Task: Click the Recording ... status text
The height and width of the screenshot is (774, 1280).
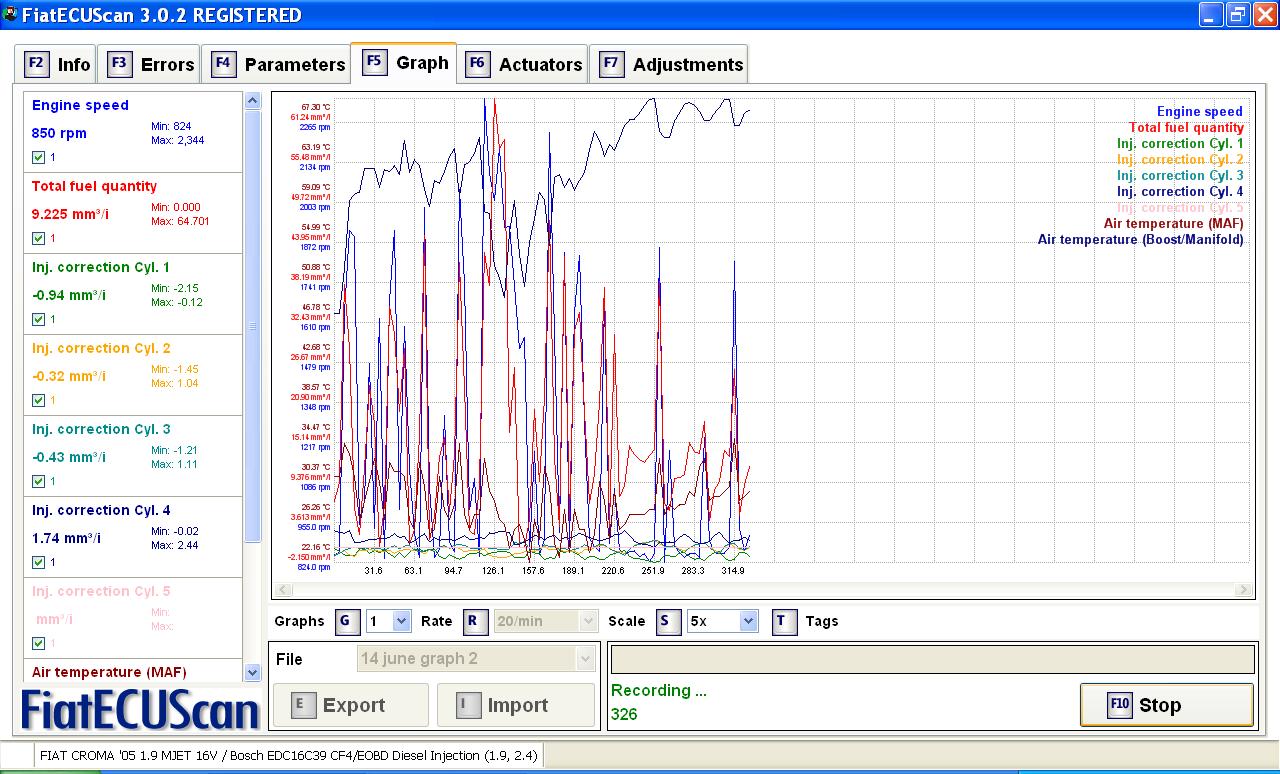Action: coord(659,690)
